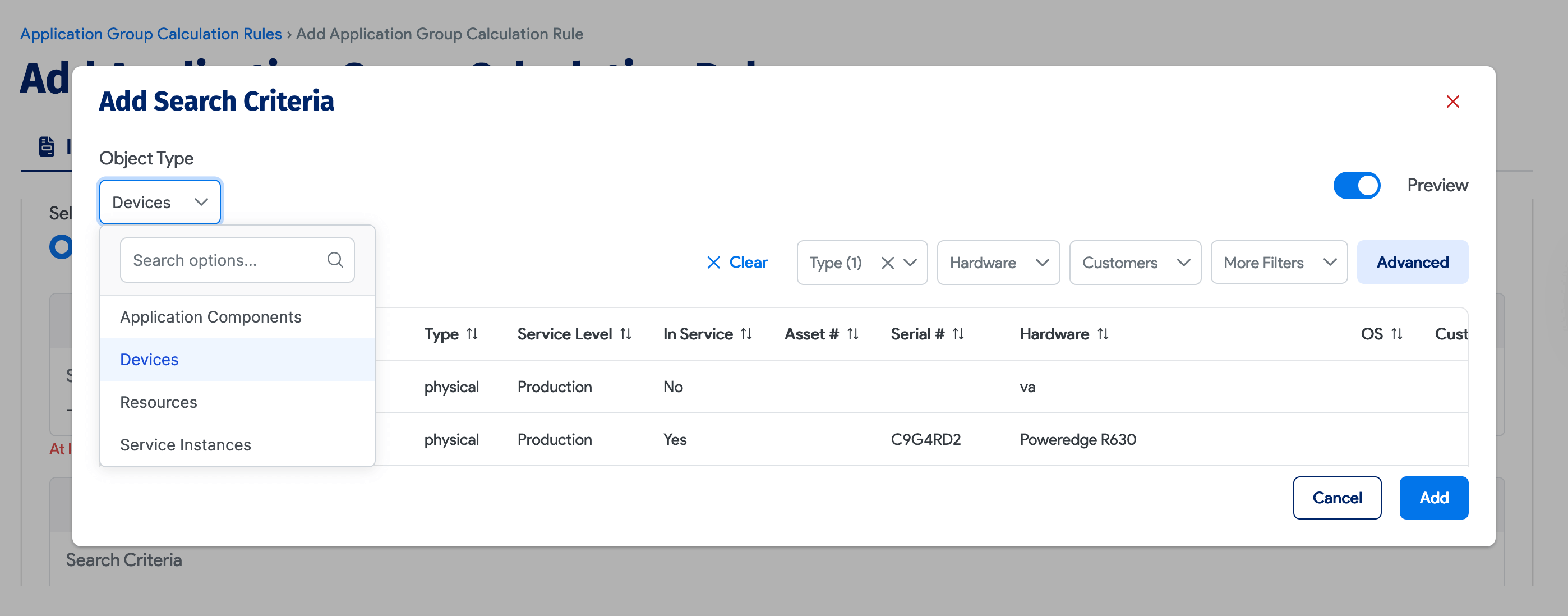Expand the Hardware filter dropdown
1568x616 pixels.
point(998,263)
